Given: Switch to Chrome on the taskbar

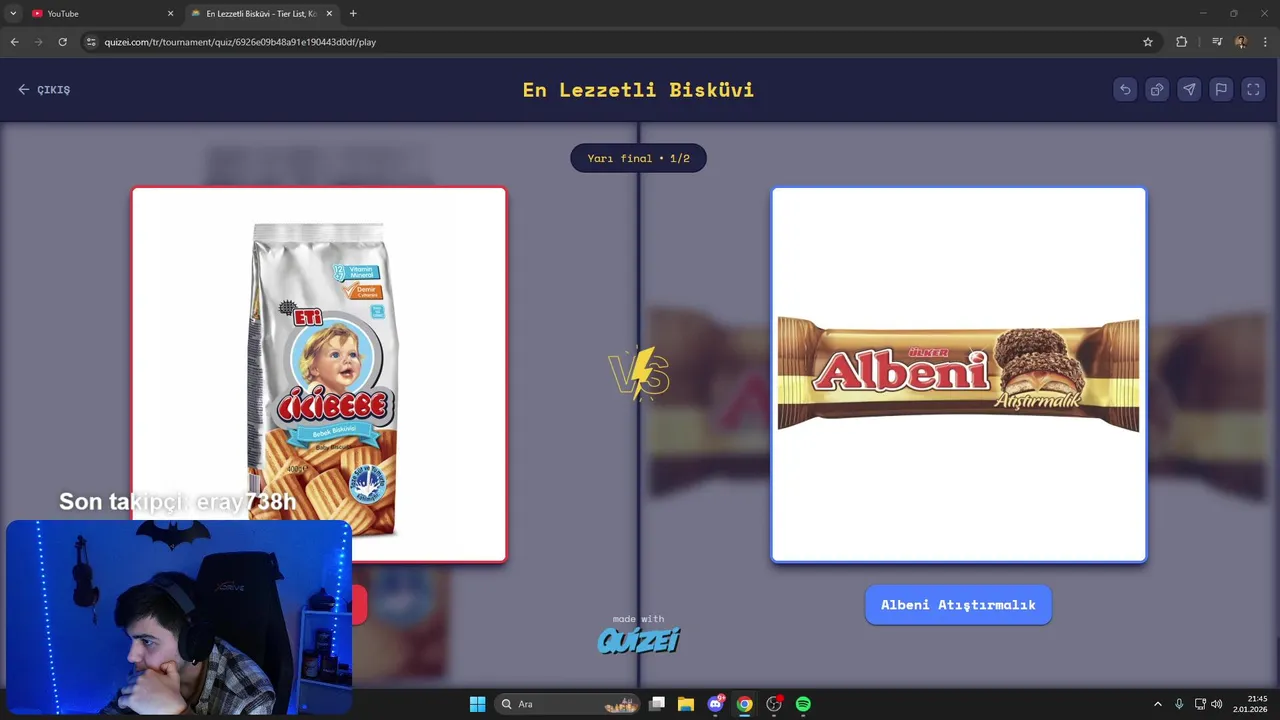Looking at the screenshot, I should point(744,704).
